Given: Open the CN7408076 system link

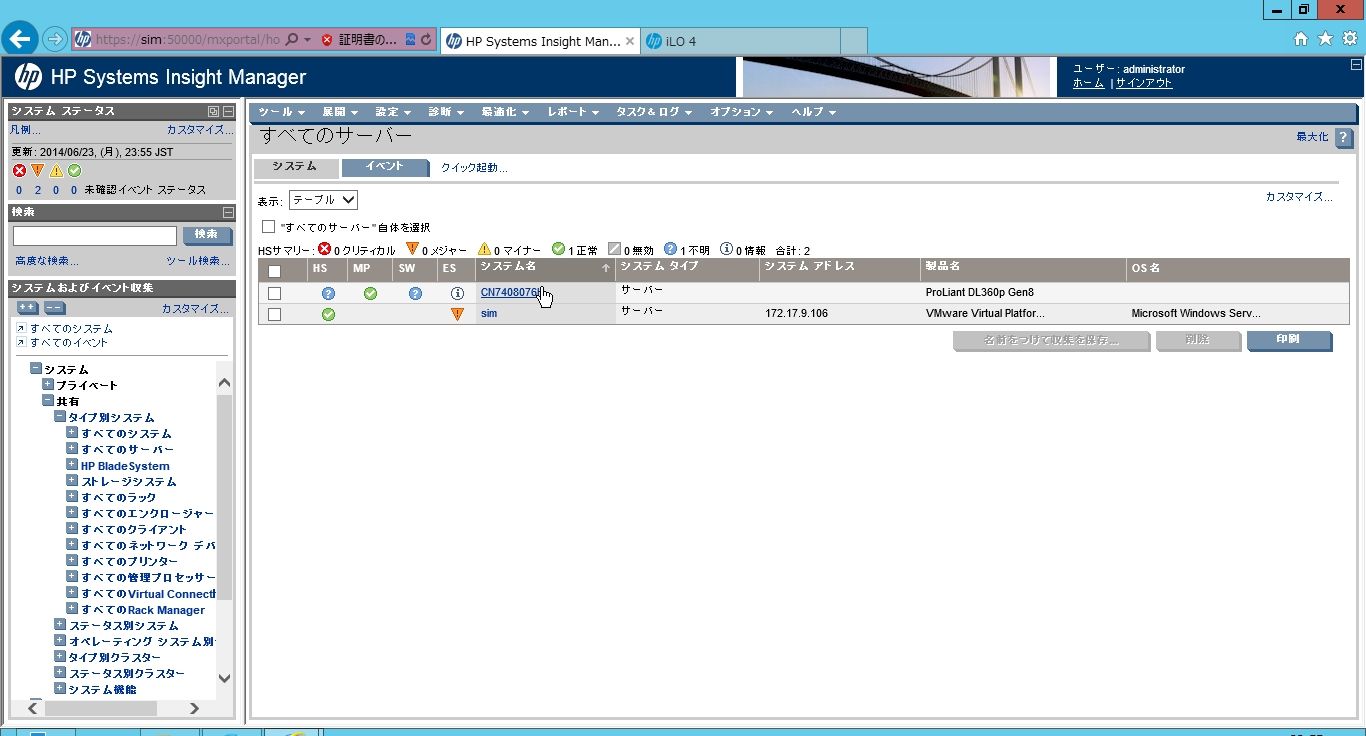Looking at the screenshot, I should [x=511, y=293].
